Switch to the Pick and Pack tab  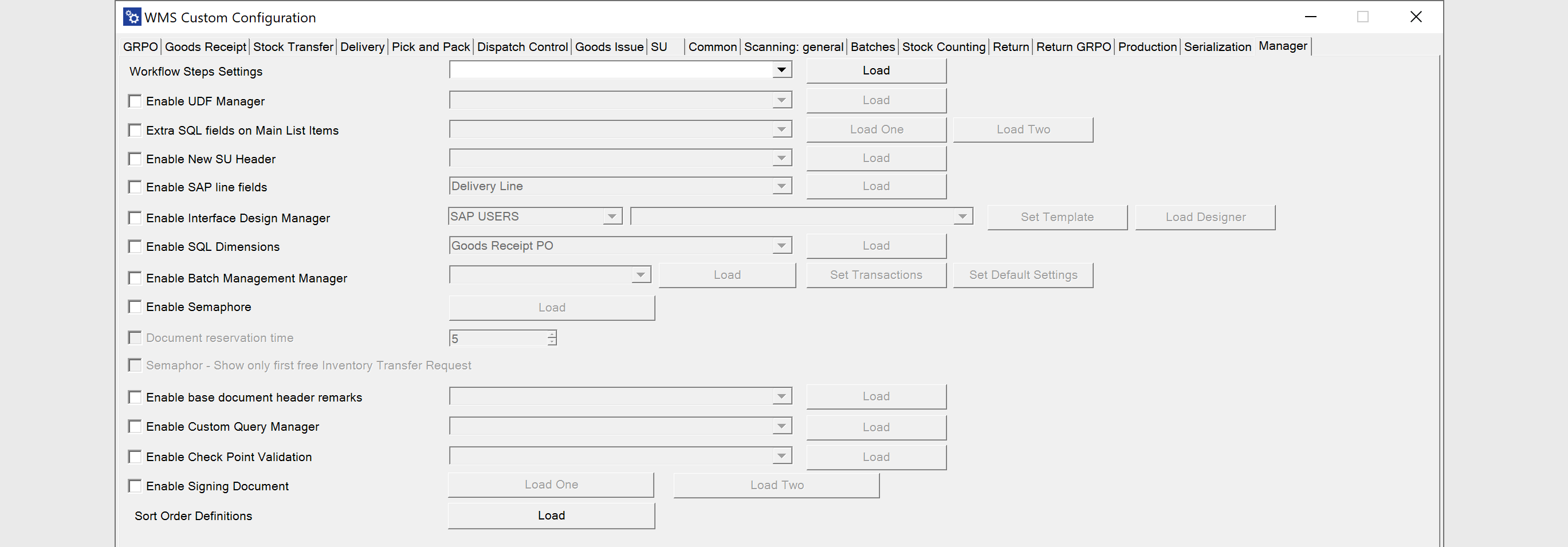coord(430,47)
